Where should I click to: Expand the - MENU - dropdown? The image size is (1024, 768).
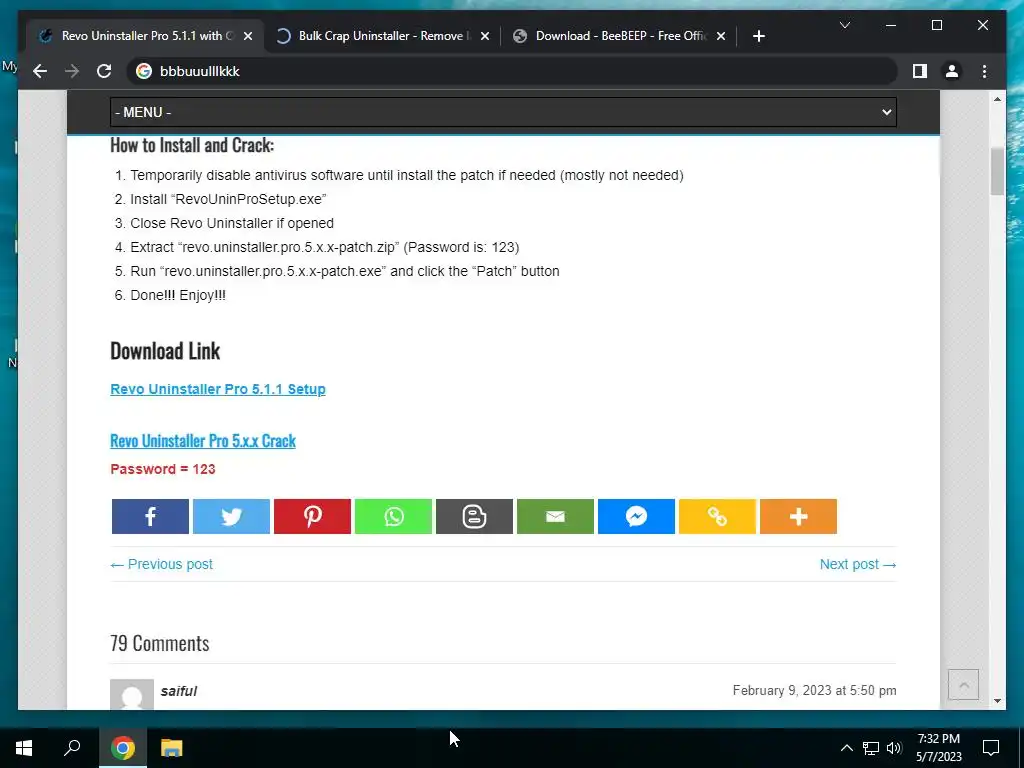[503, 112]
